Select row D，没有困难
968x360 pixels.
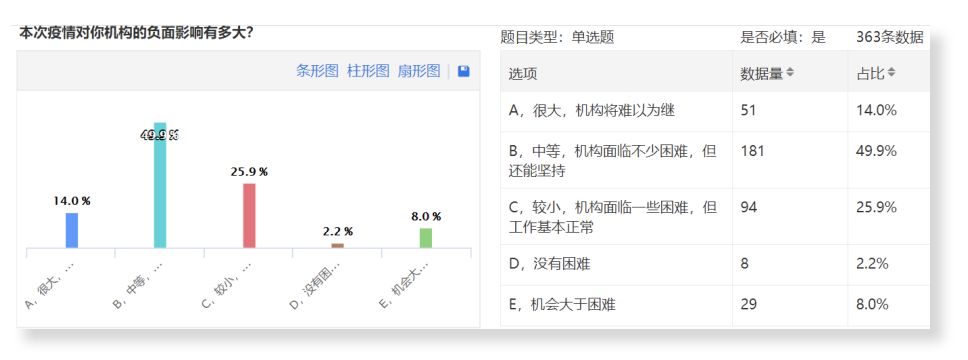715,264
